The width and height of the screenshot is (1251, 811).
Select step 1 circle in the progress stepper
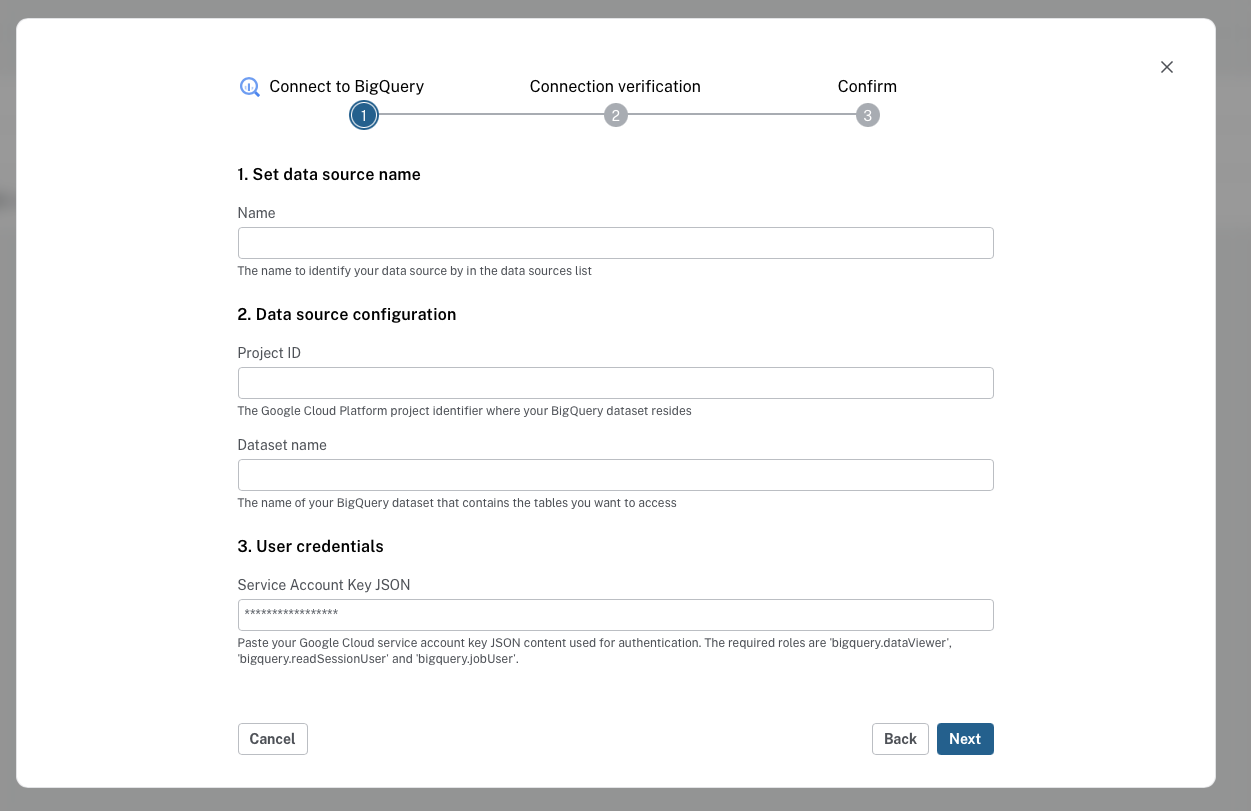click(364, 116)
